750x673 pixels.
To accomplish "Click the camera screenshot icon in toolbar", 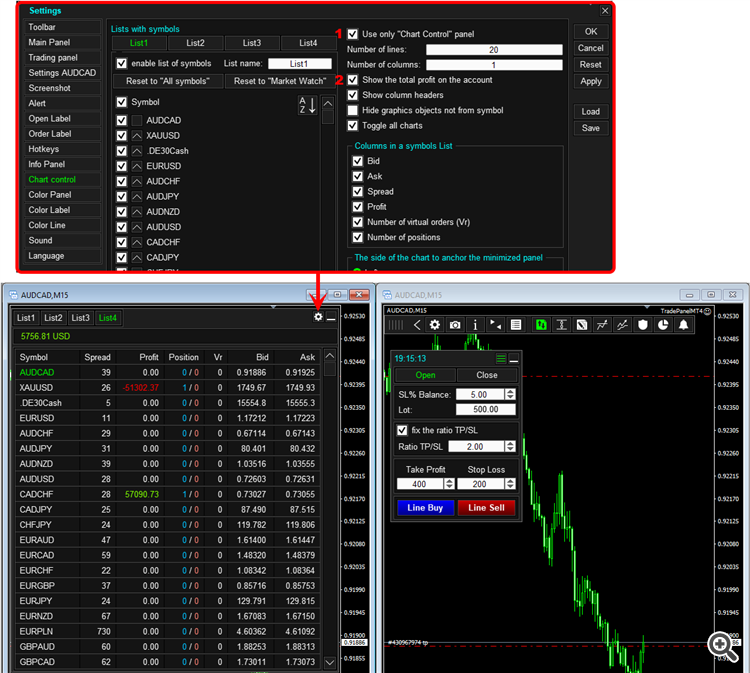I will coord(455,325).
